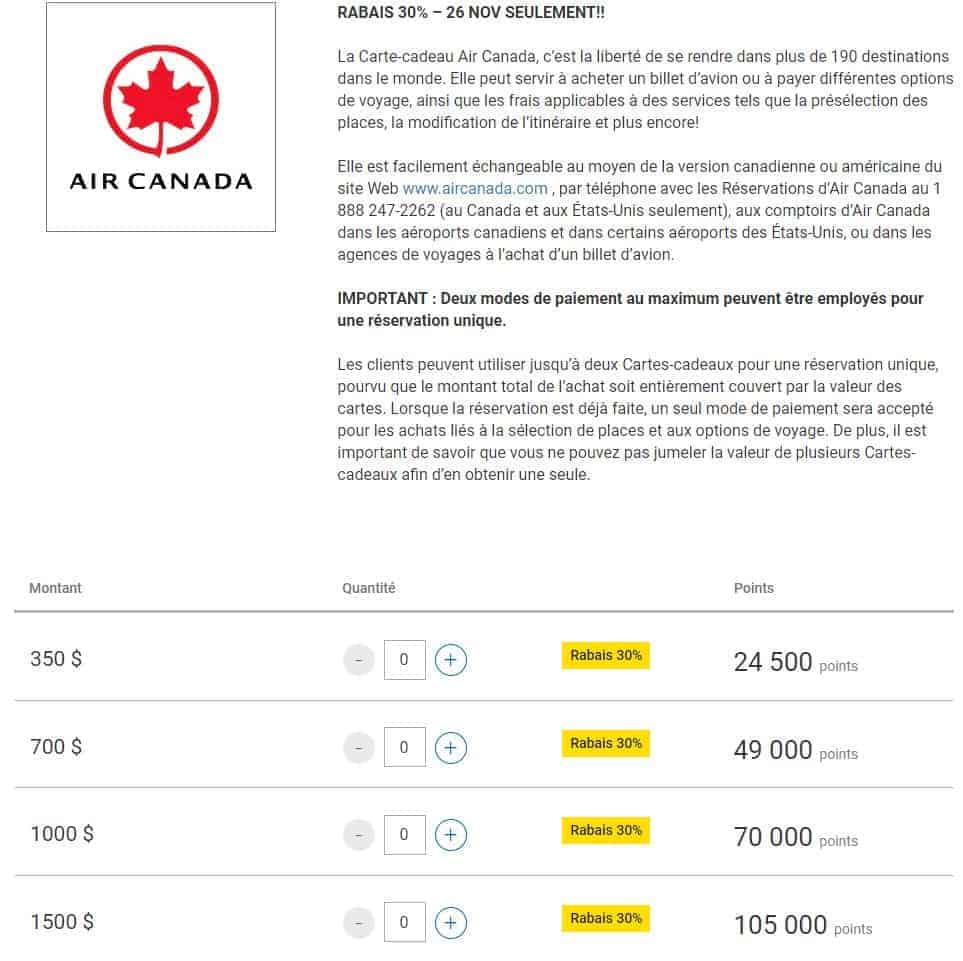Click the minus icon for the 1500 $ card
Viewport: 963px width, 961px height.
[x=358, y=921]
